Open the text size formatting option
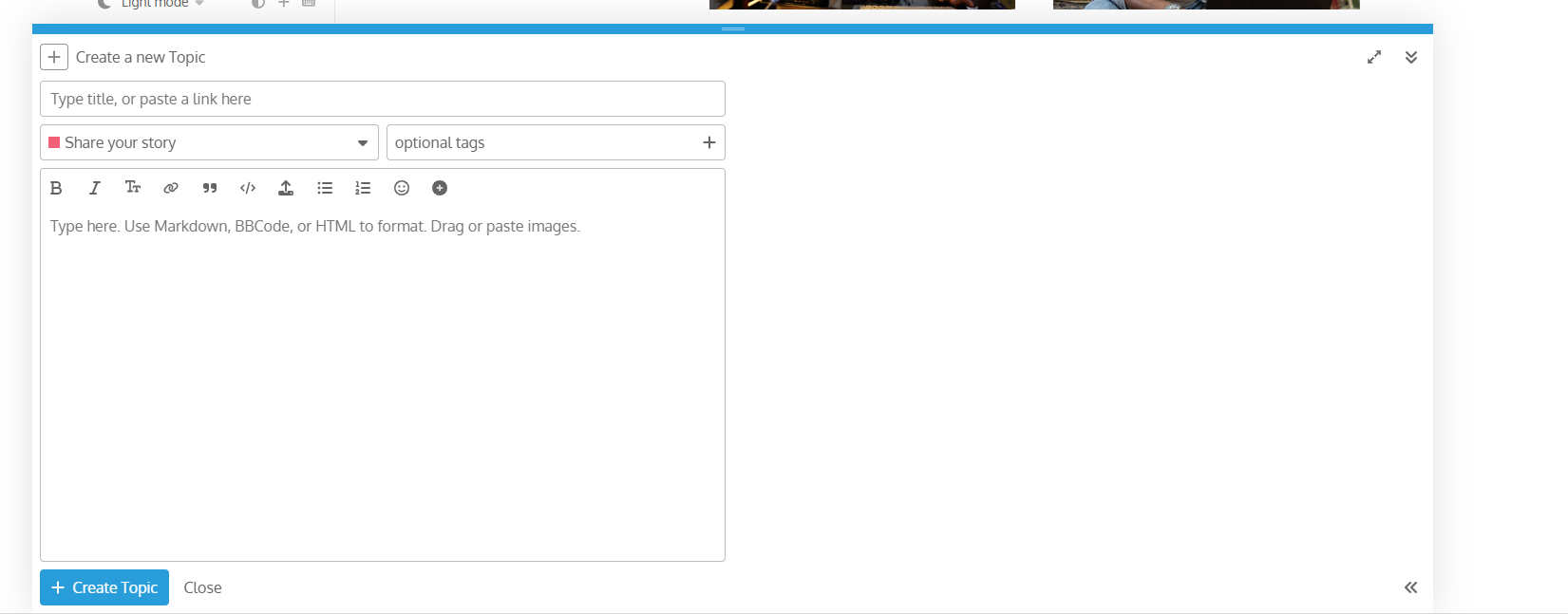Image resolution: width=1568 pixels, height=614 pixels. pyautogui.click(x=133, y=188)
